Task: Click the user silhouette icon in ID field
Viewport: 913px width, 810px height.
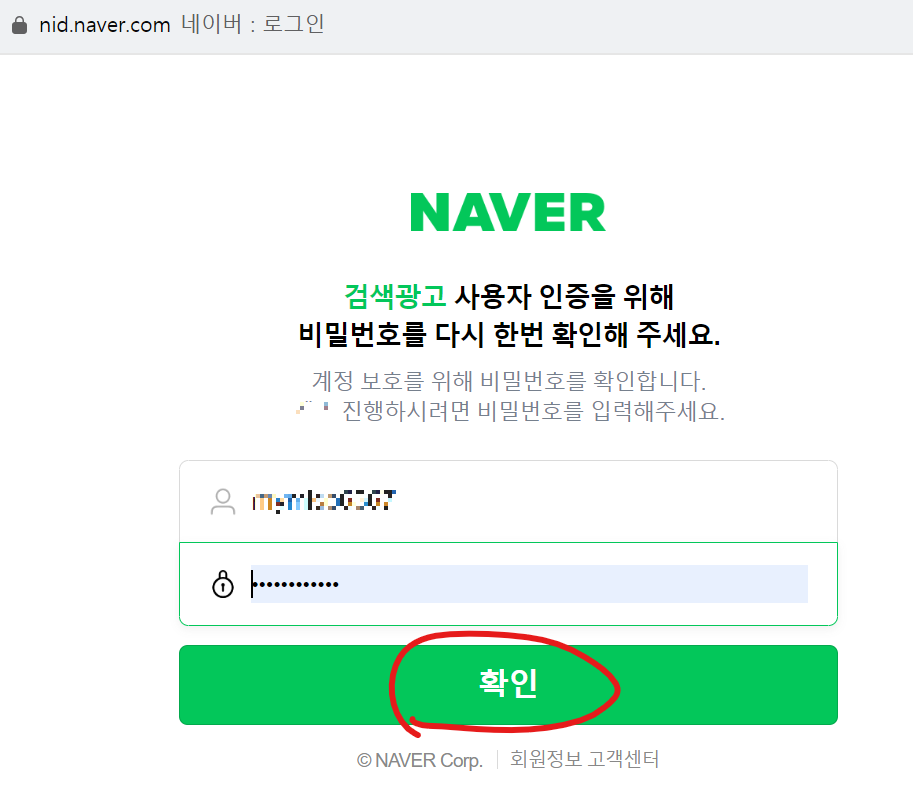Action: (x=222, y=501)
